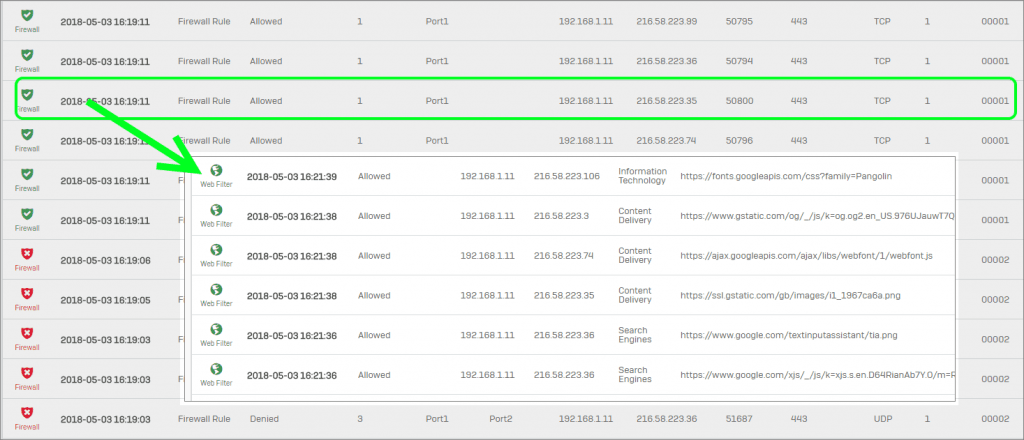1024x440 pixels.
Task: Open the google.com textinputassistant tia.png URL
Action: (788, 336)
